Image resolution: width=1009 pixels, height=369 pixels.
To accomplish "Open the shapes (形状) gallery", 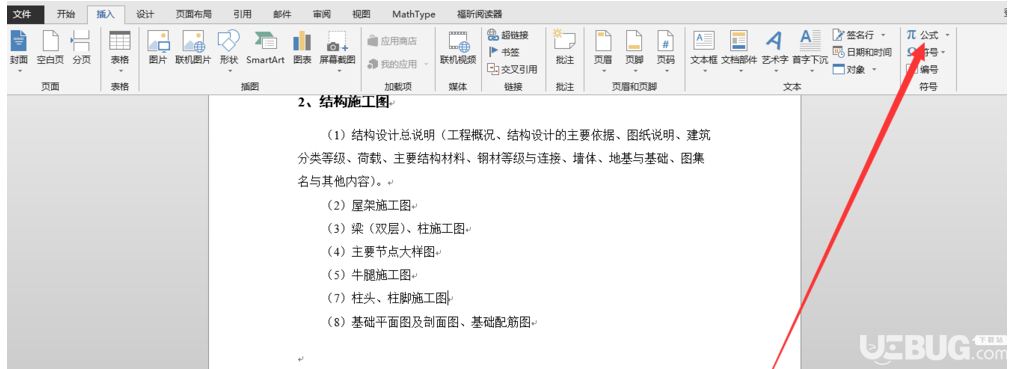I will 228,50.
